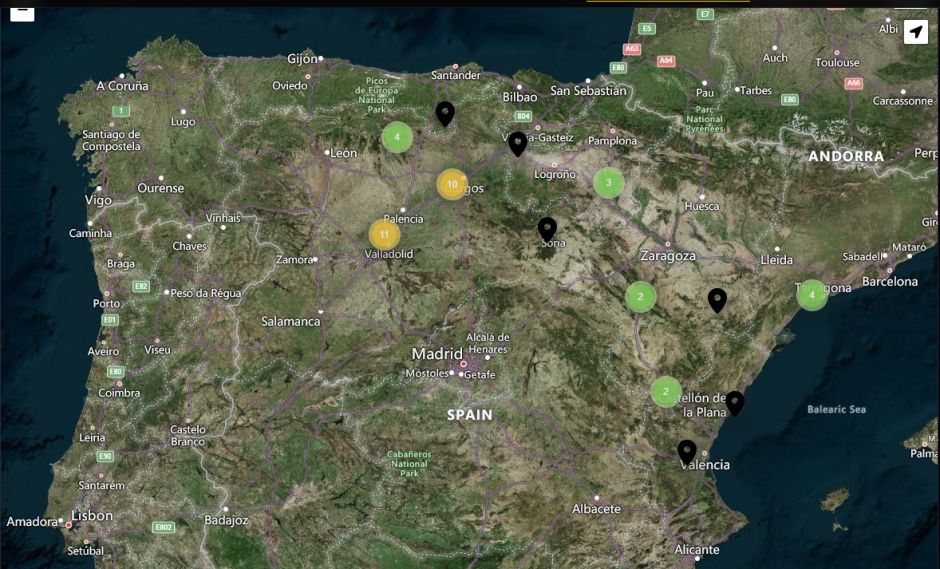
Task: Click the Pamplona city label
Action: pos(612,141)
